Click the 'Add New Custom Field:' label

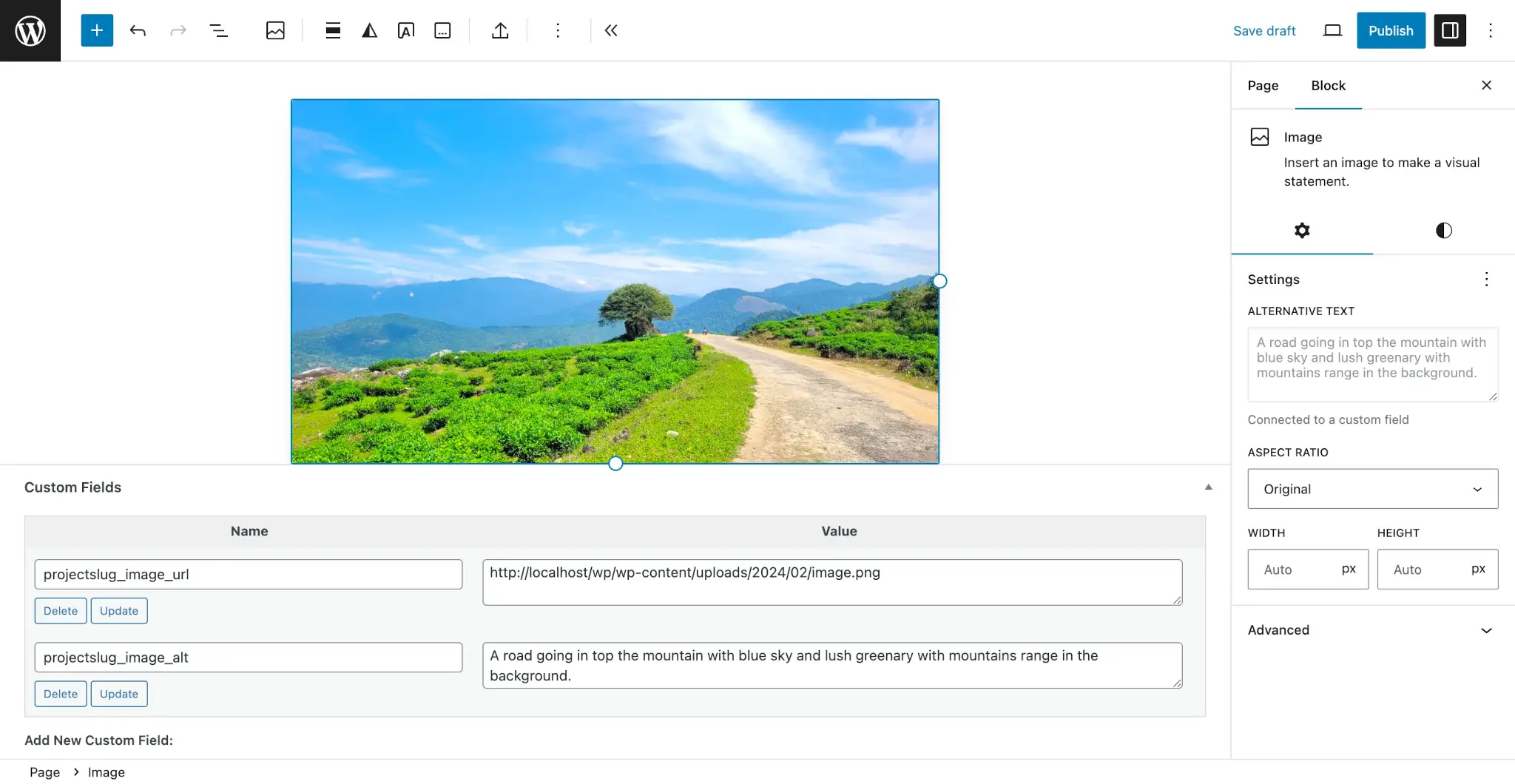(x=98, y=740)
